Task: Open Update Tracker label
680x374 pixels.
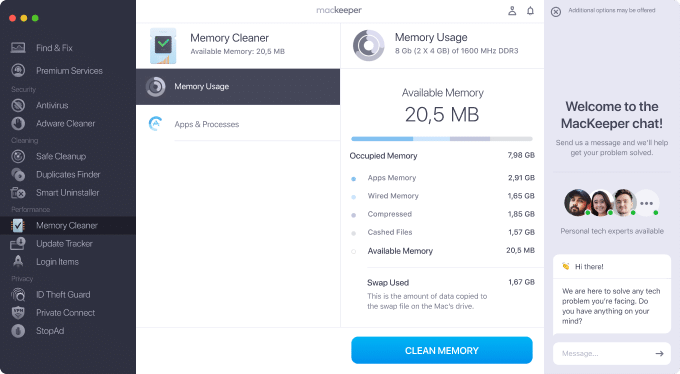Action: click(64, 244)
